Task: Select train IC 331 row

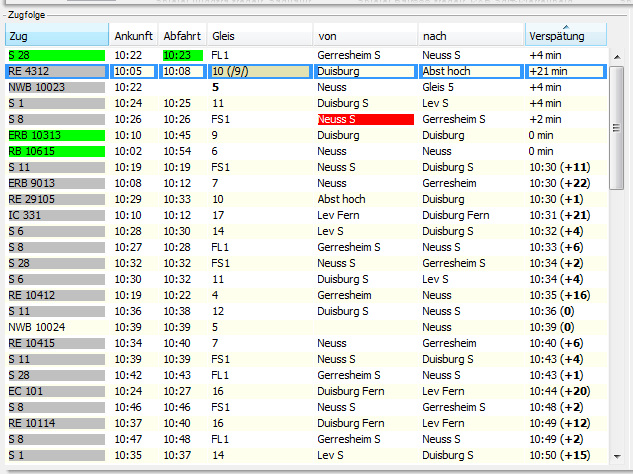Action: coord(56,215)
